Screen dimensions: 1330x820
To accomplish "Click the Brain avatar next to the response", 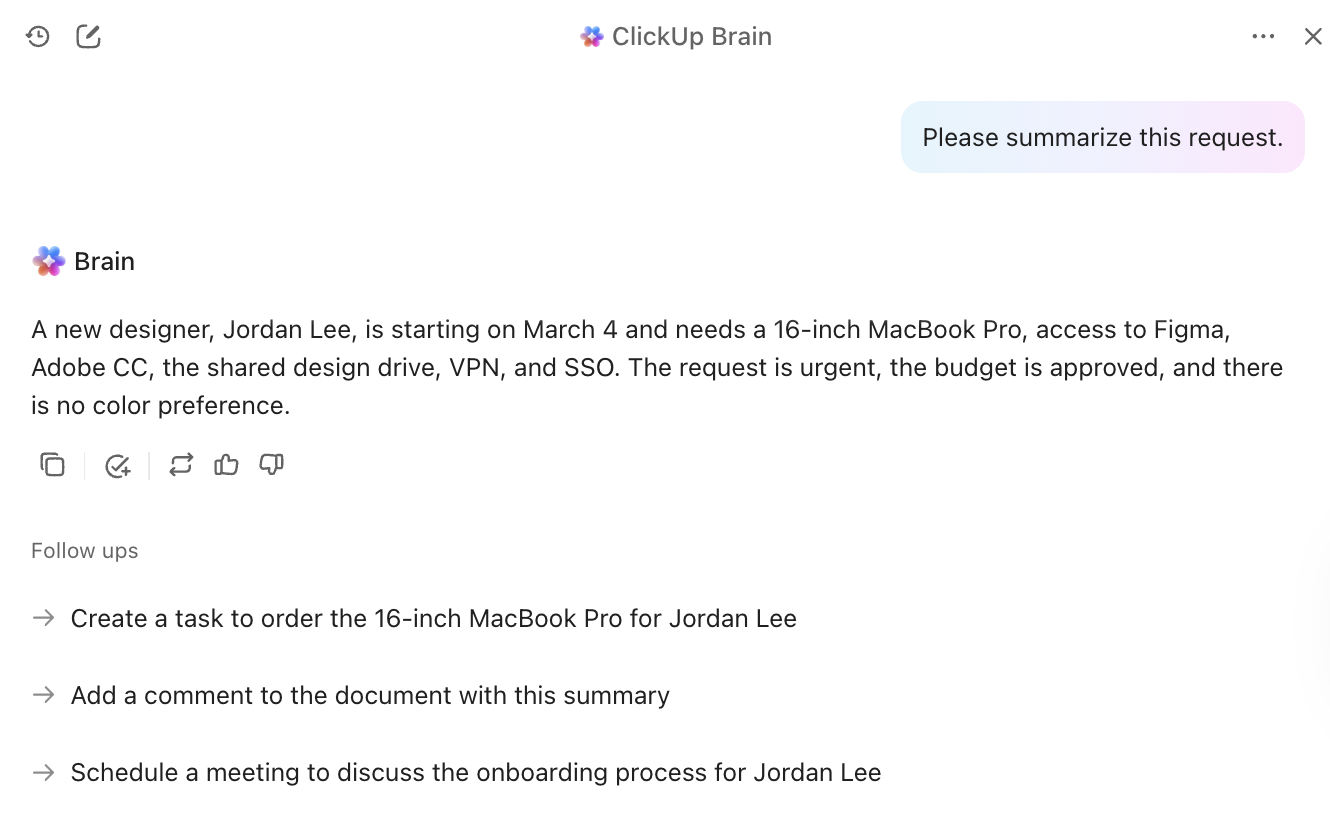I will [48, 260].
